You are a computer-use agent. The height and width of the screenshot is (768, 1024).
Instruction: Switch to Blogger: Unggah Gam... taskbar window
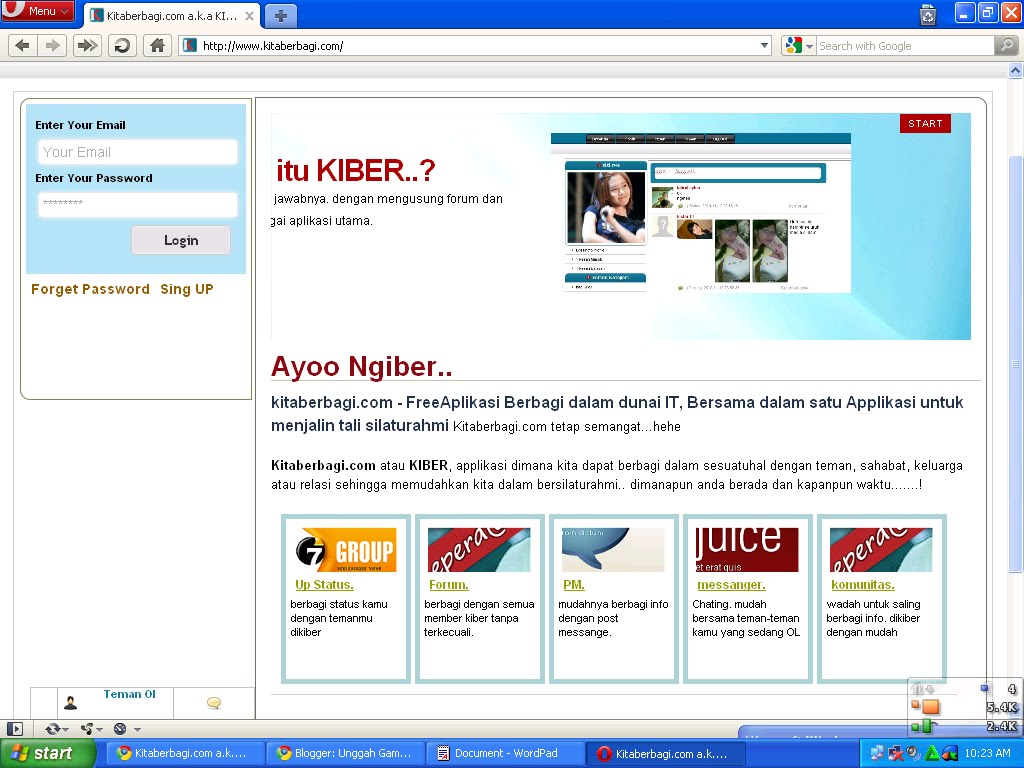coord(344,753)
